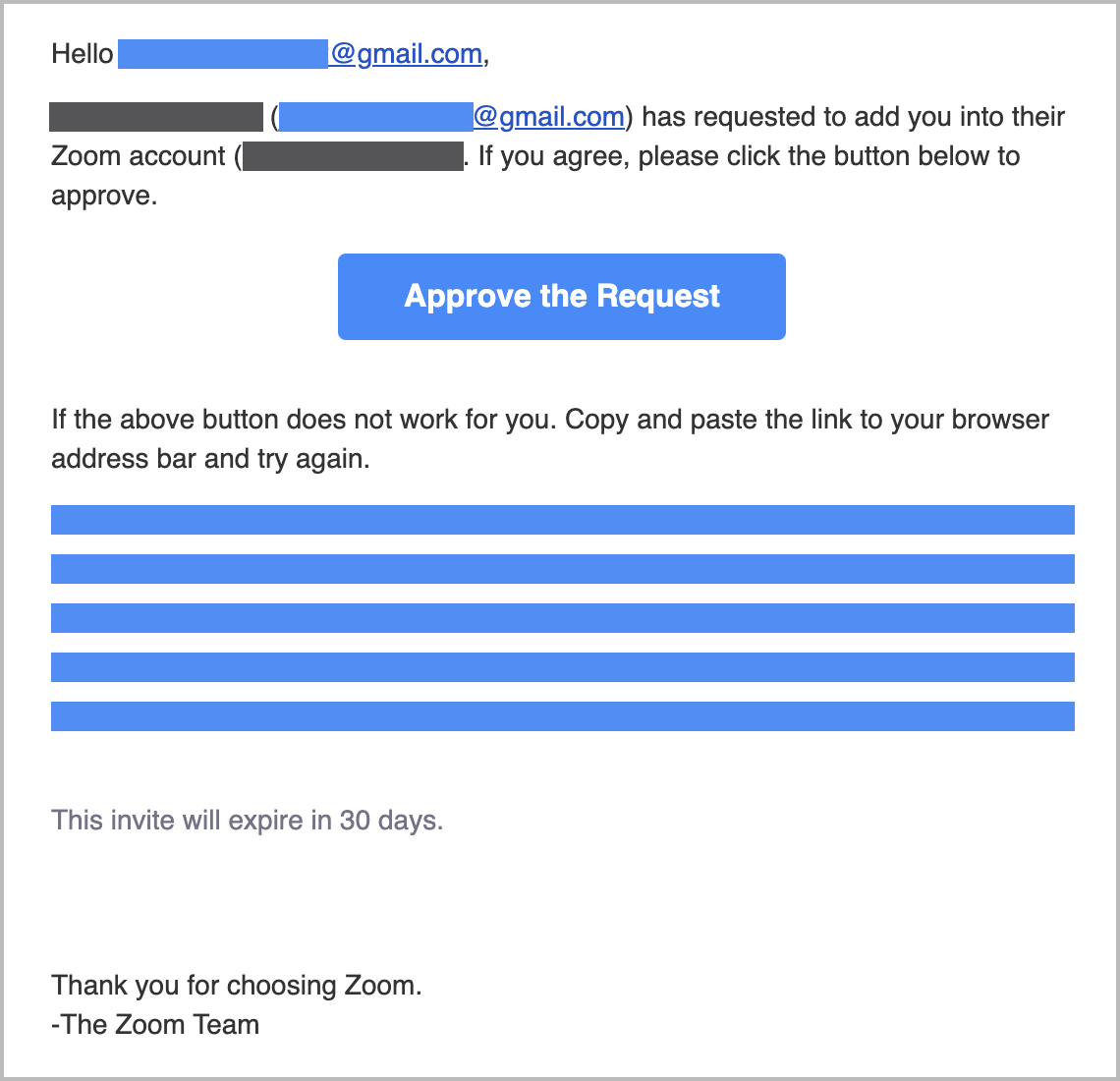Click the recipient's redacted email username block
The width and height of the screenshot is (1120, 1081).
tap(221, 54)
